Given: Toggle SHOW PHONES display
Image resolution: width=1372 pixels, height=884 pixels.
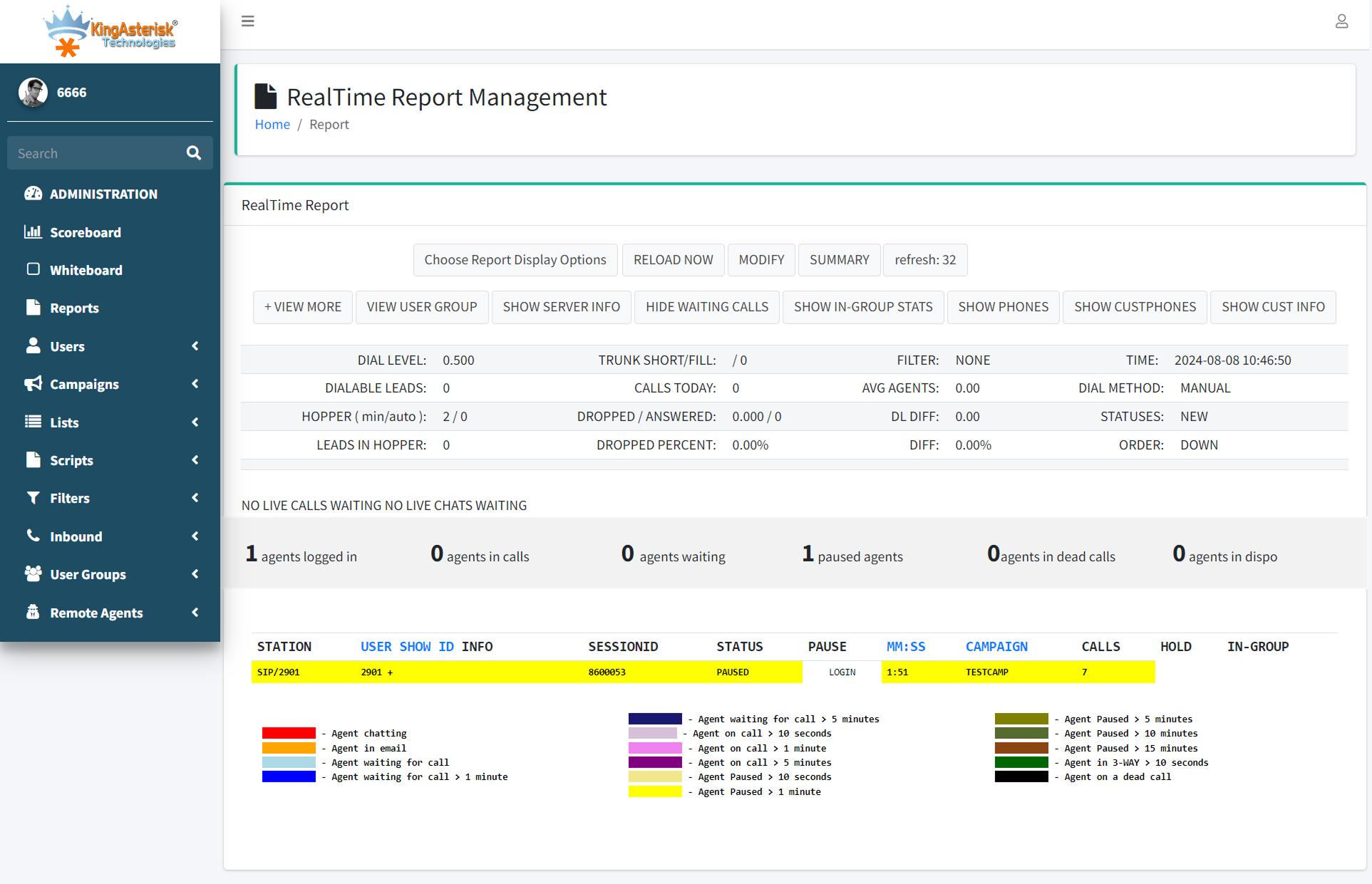Looking at the screenshot, I should coord(1003,307).
